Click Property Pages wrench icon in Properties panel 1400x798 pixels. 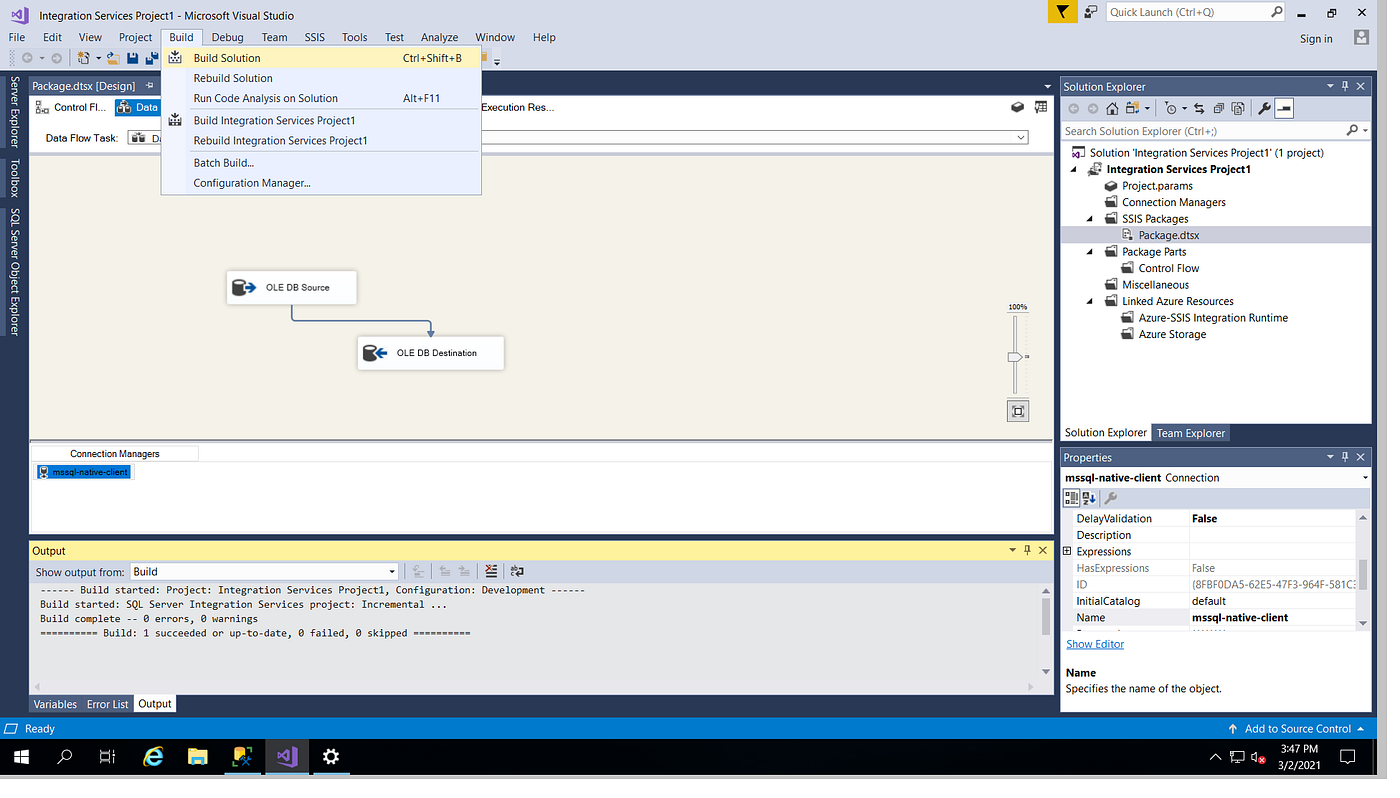pyautogui.click(x=1111, y=497)
